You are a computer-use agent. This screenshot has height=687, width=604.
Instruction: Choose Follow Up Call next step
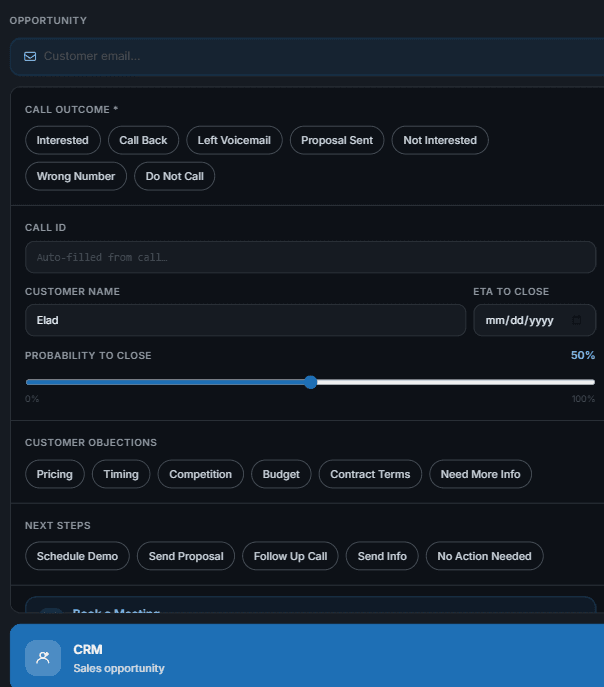point(290,556)
